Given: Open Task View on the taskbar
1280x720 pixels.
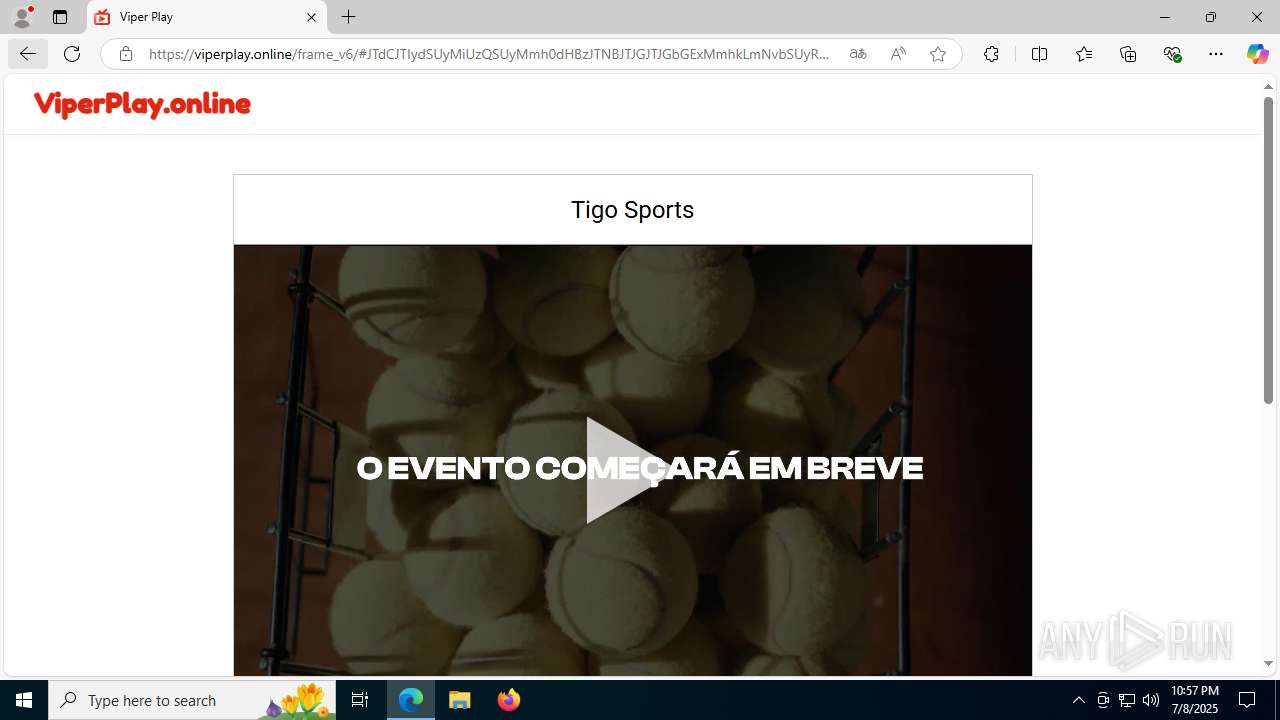Looking at the screenshot, I should [360, 700].
